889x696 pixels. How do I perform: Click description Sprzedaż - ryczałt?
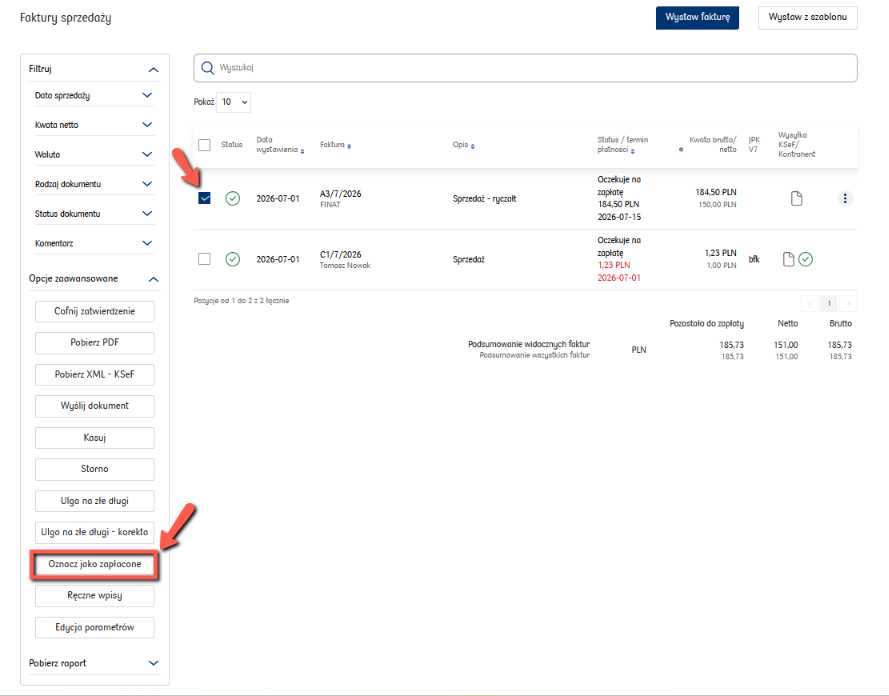484,199
